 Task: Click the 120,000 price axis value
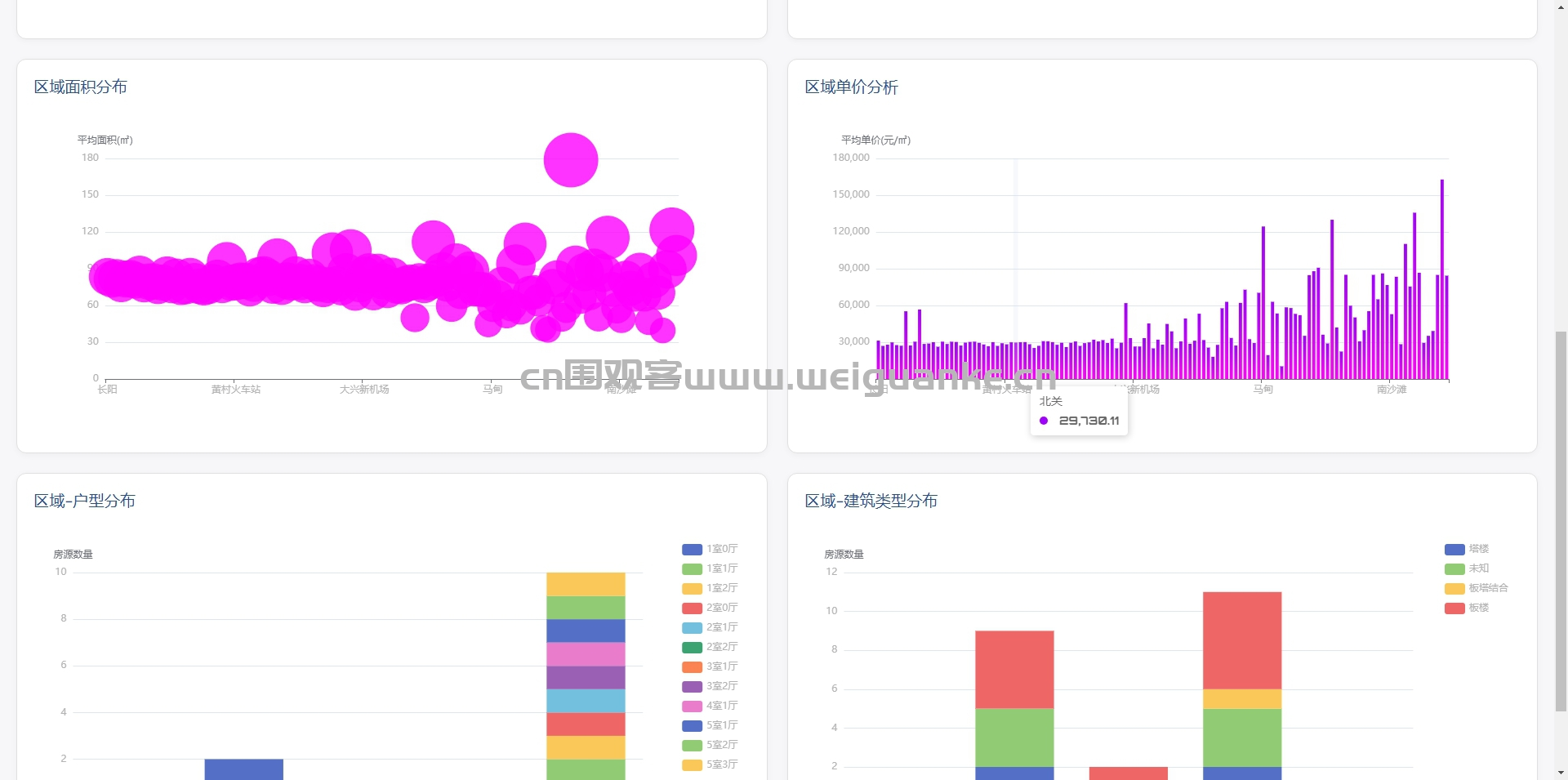(x=851, y=231)
